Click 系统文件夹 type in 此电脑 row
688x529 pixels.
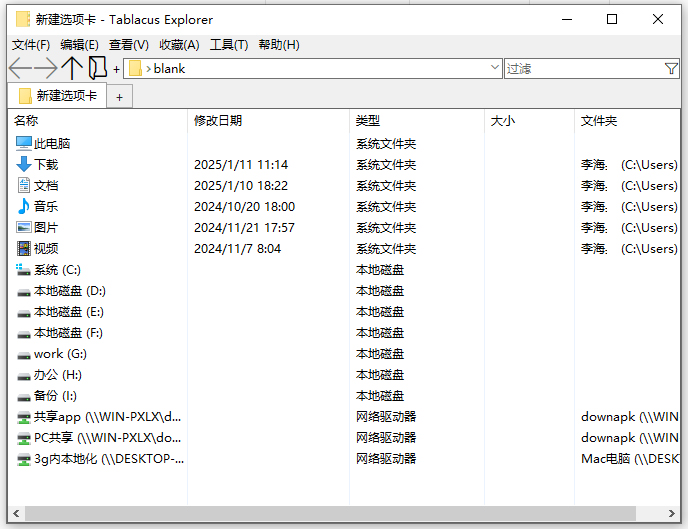[x=386, y=143]
